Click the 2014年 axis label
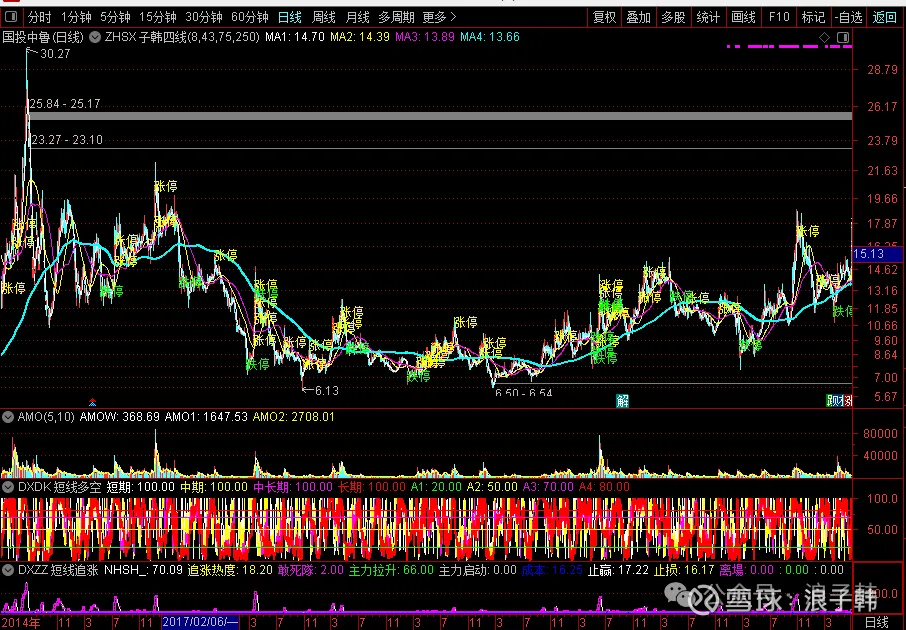This screenshot has width=906, height=630. (21, 623)
